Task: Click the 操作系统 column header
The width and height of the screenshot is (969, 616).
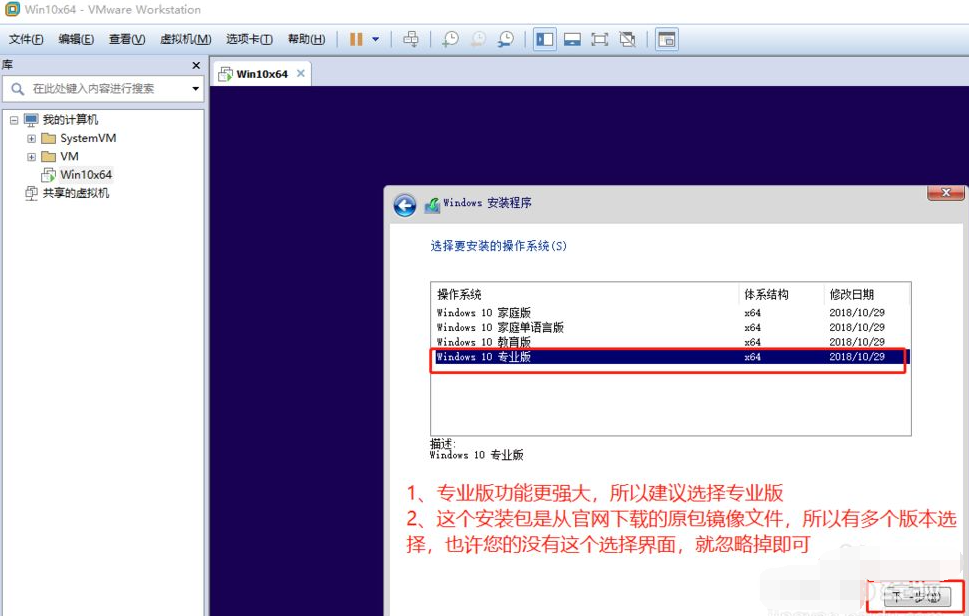Action: click(x=585, y=295)
